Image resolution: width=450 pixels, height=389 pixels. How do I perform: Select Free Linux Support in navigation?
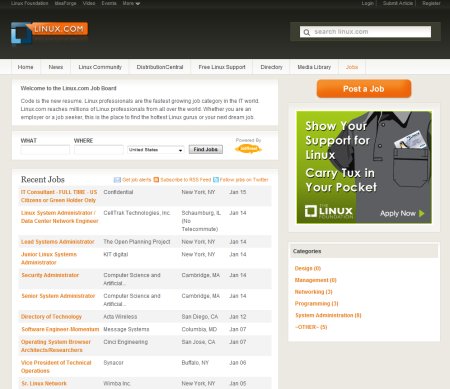222,67
